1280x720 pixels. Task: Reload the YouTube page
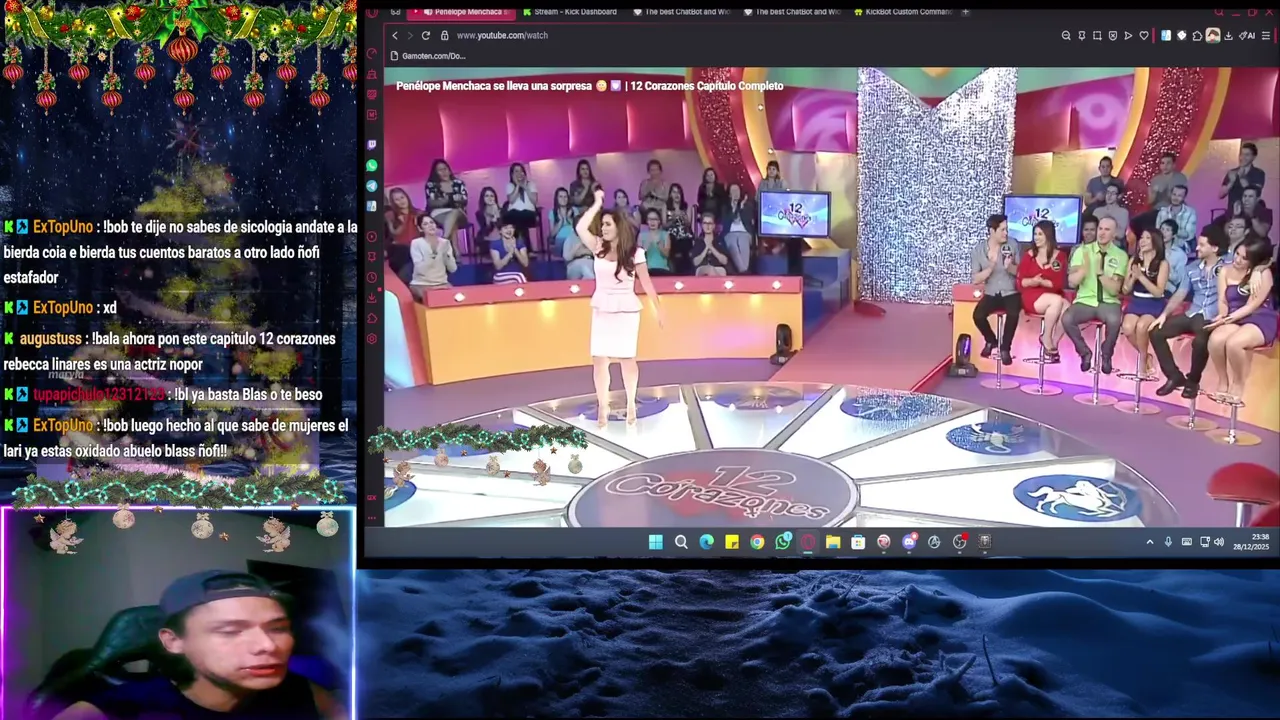[426, 35]
